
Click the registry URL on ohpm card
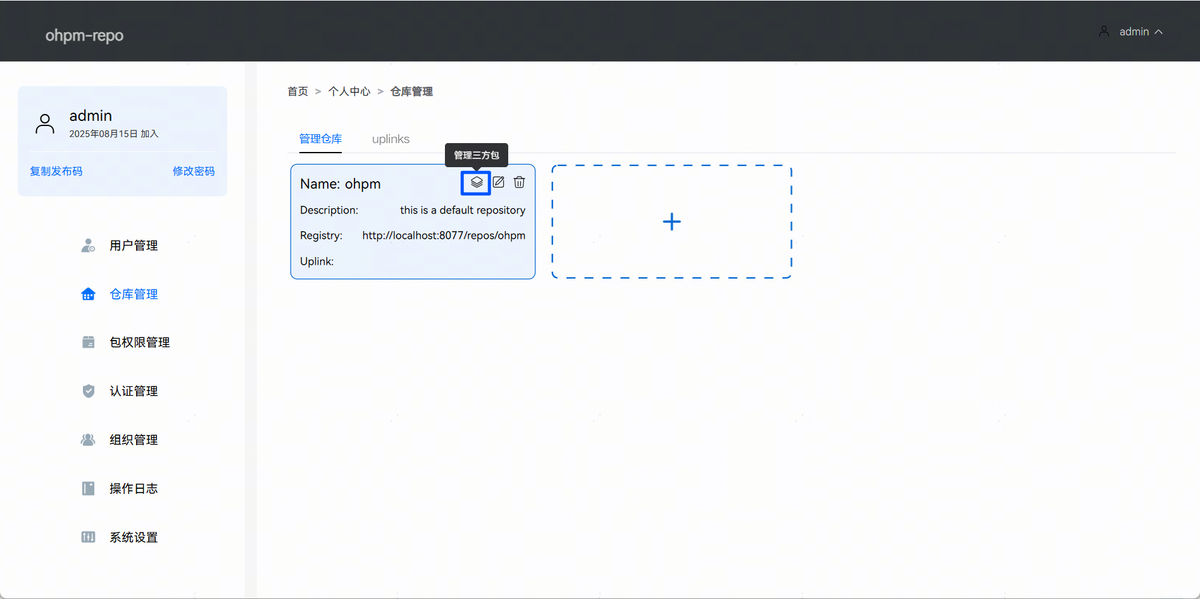pyautogui.click(x=443, y=236)
